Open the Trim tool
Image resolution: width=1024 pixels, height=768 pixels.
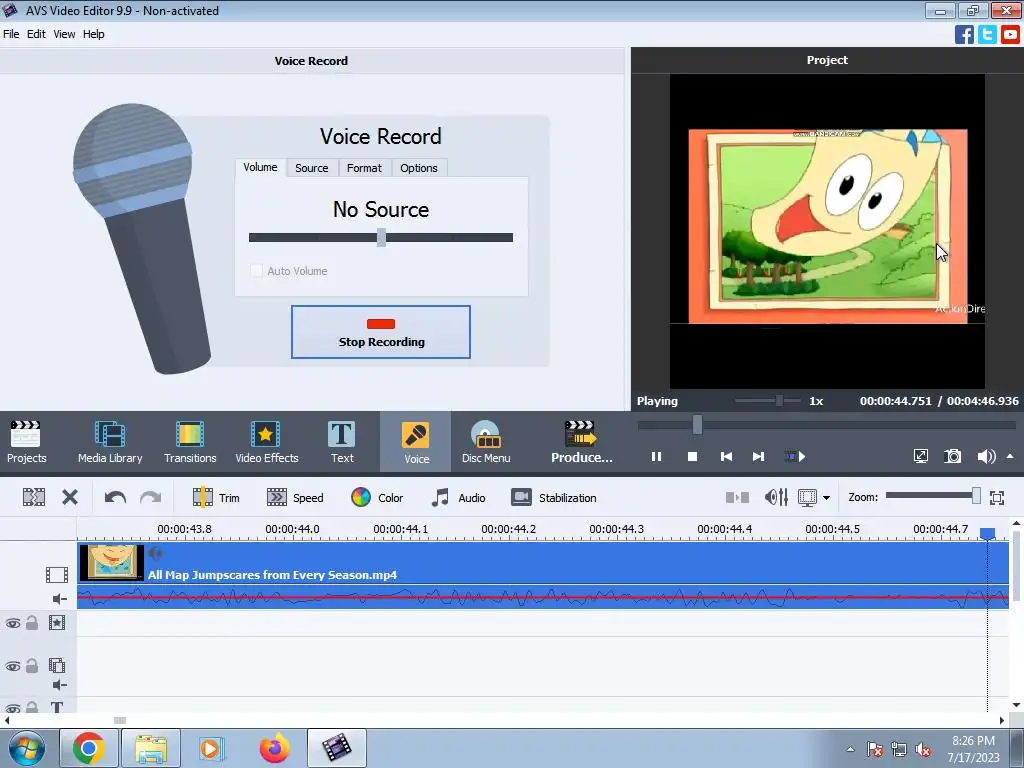pos(216,498)
